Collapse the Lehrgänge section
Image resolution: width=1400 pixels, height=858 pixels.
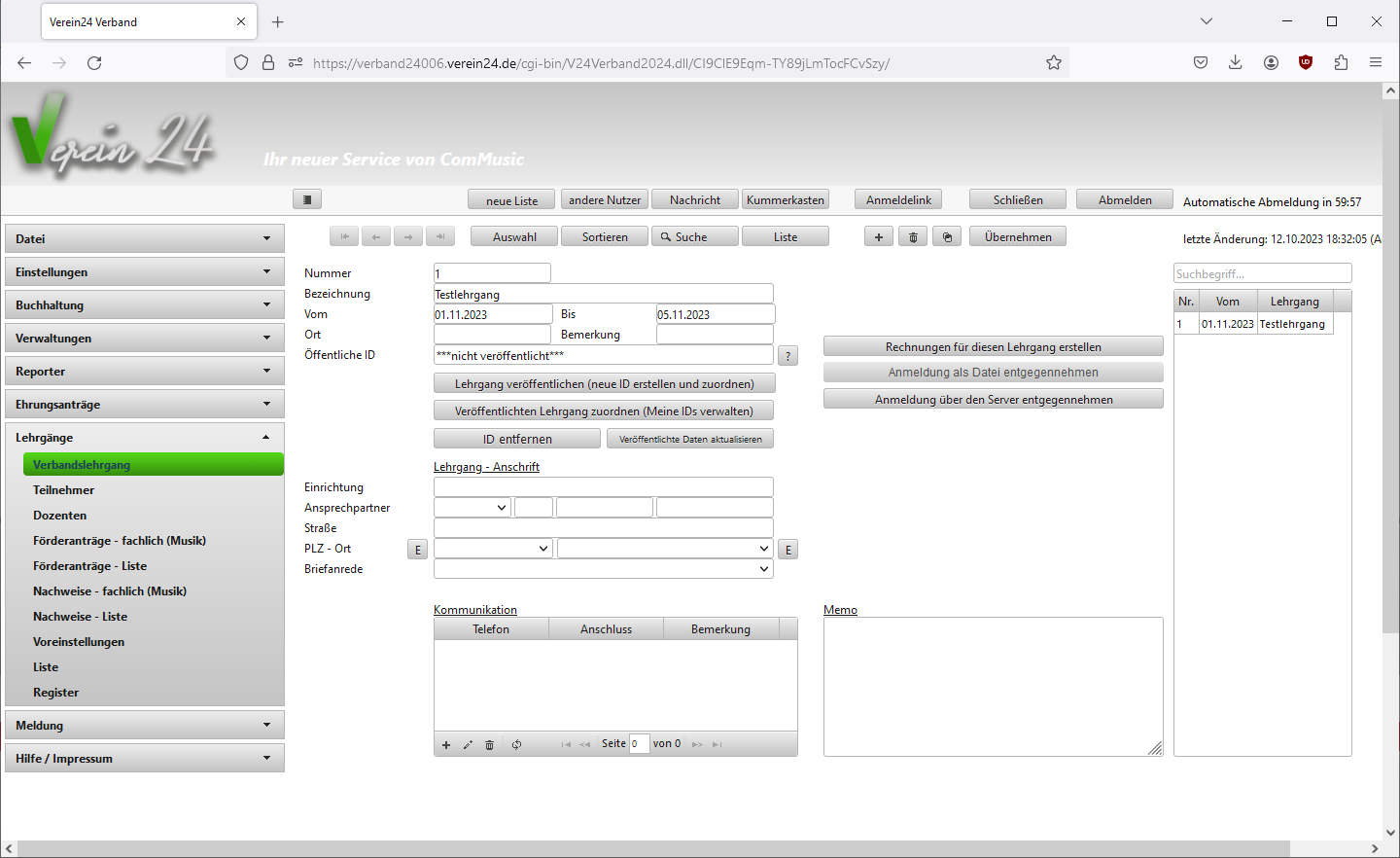click(145, 437)
